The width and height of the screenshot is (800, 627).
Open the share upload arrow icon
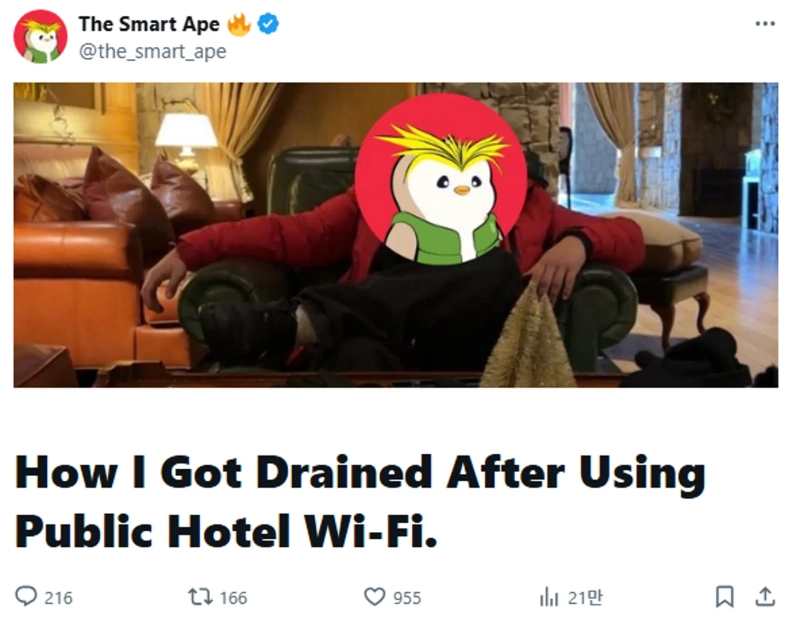[x=765, y=596]
